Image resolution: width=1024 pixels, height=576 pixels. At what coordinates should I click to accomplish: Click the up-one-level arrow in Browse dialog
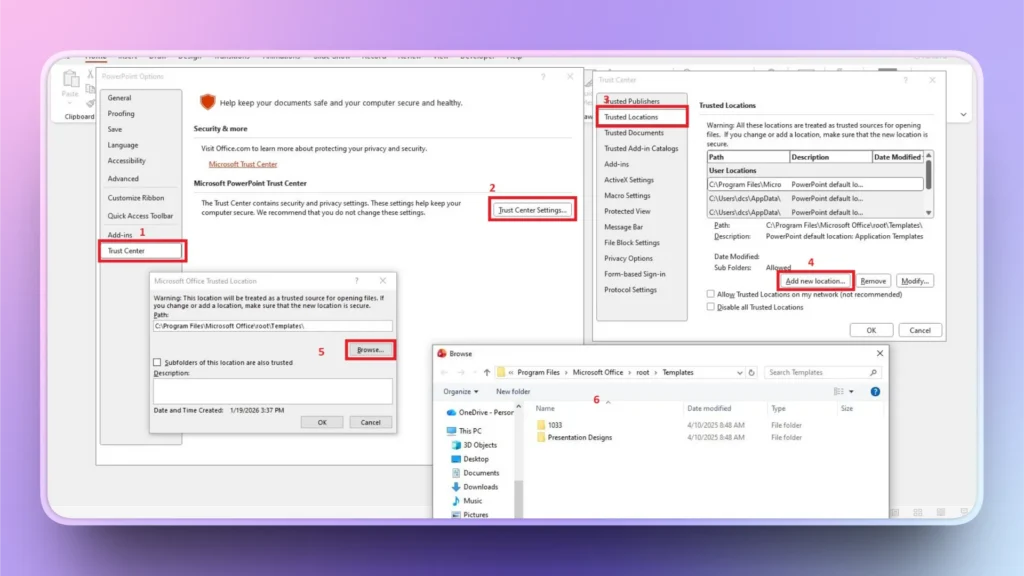(x=487, y=372)
